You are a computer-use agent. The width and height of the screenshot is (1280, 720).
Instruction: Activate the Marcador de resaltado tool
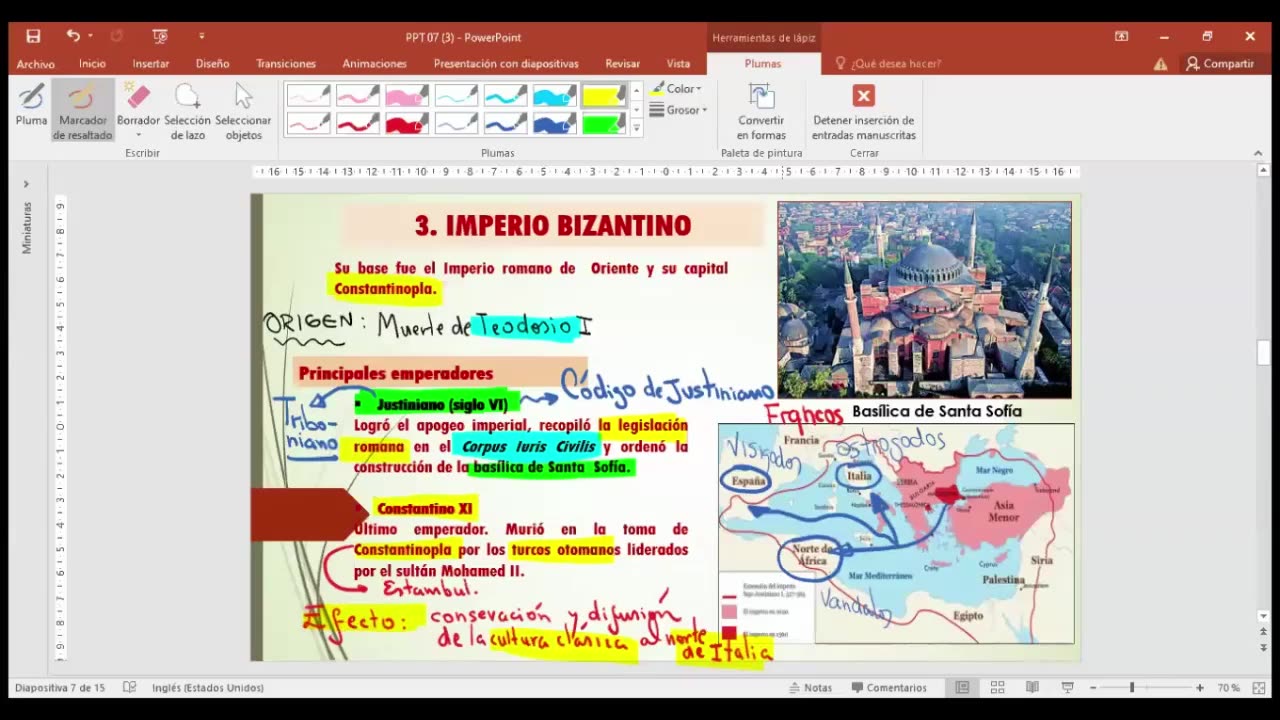83,111
